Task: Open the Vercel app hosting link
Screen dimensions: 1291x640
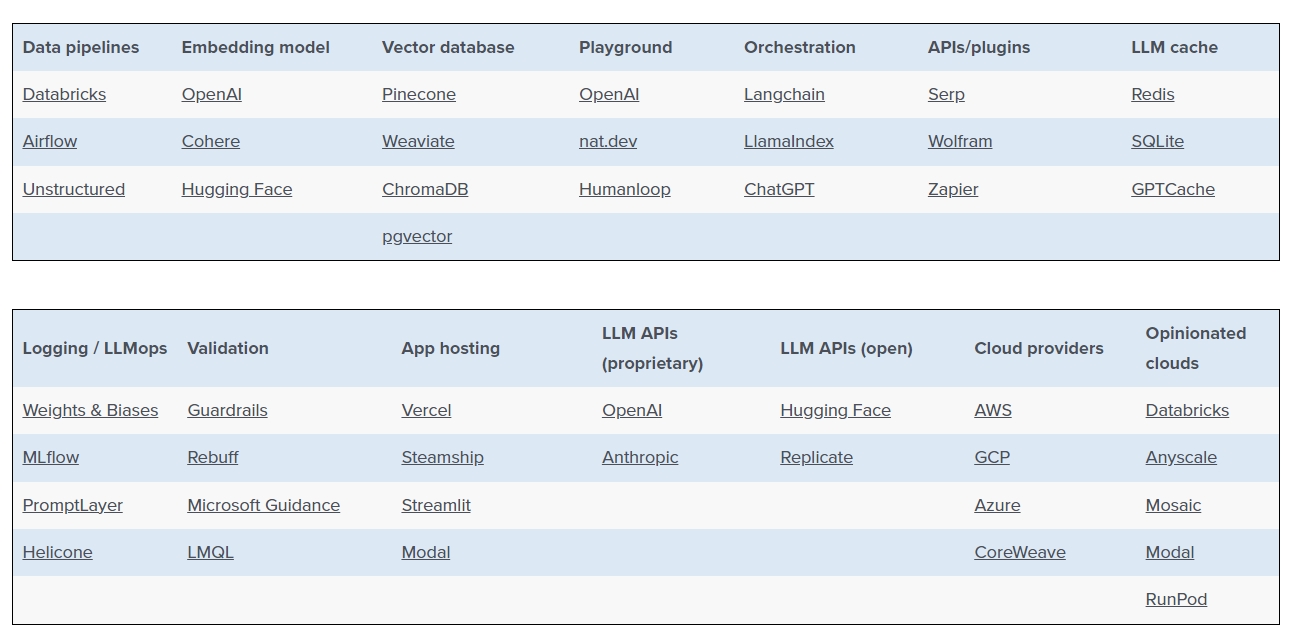Action: coord(426,410)
